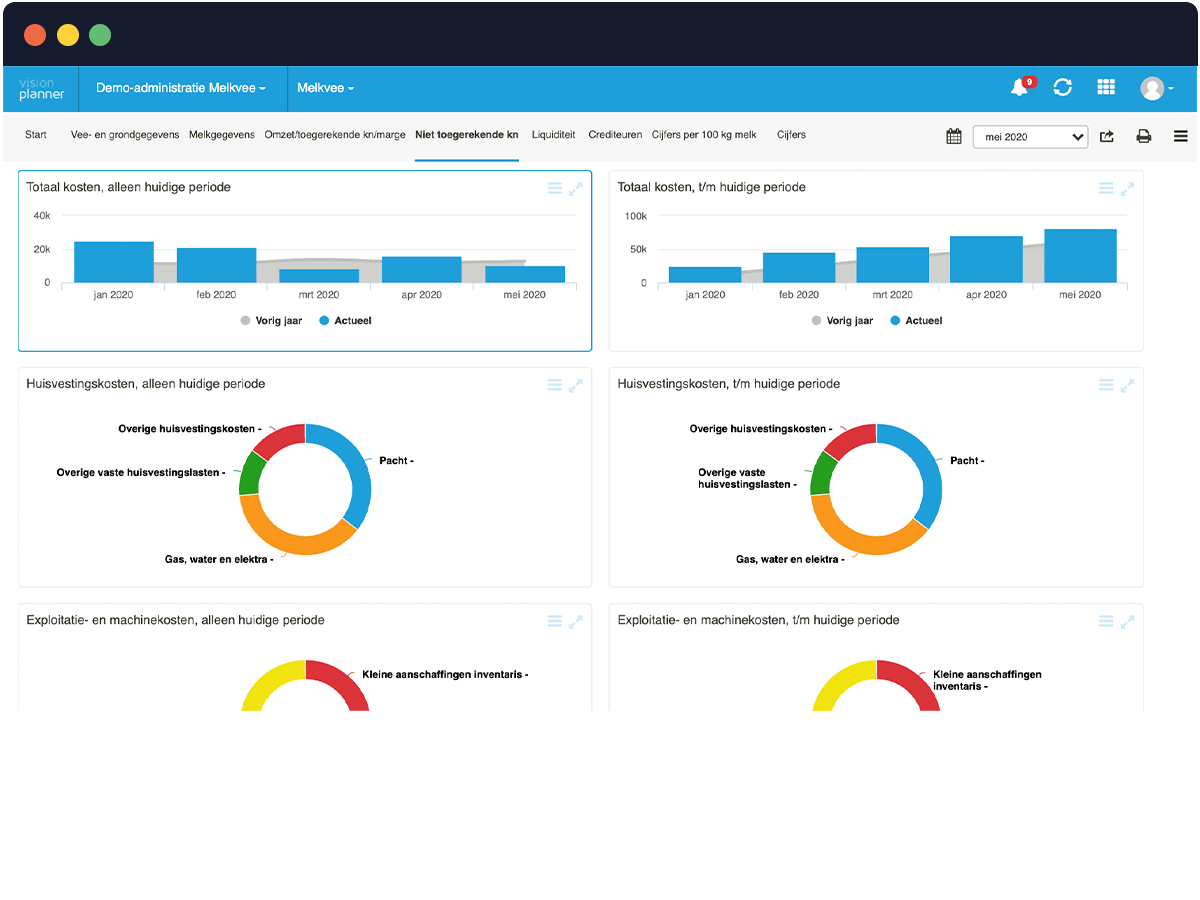Expand 'Exploitatie- en machinekosten, t/m huidige periode' fullscreen
The image size is (1200, 900).
(1127, 621)
